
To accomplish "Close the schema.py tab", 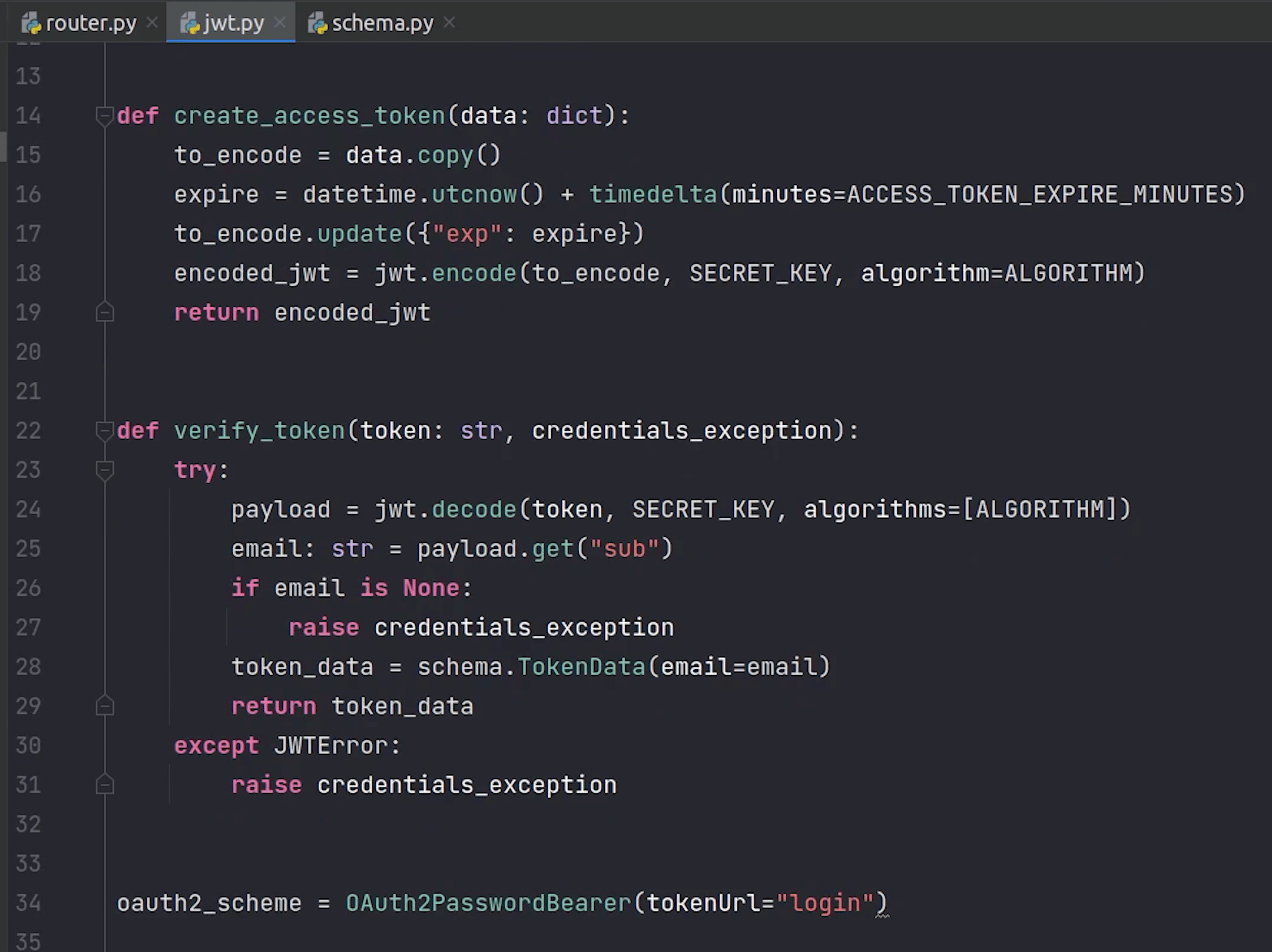I will click(449, 23).
